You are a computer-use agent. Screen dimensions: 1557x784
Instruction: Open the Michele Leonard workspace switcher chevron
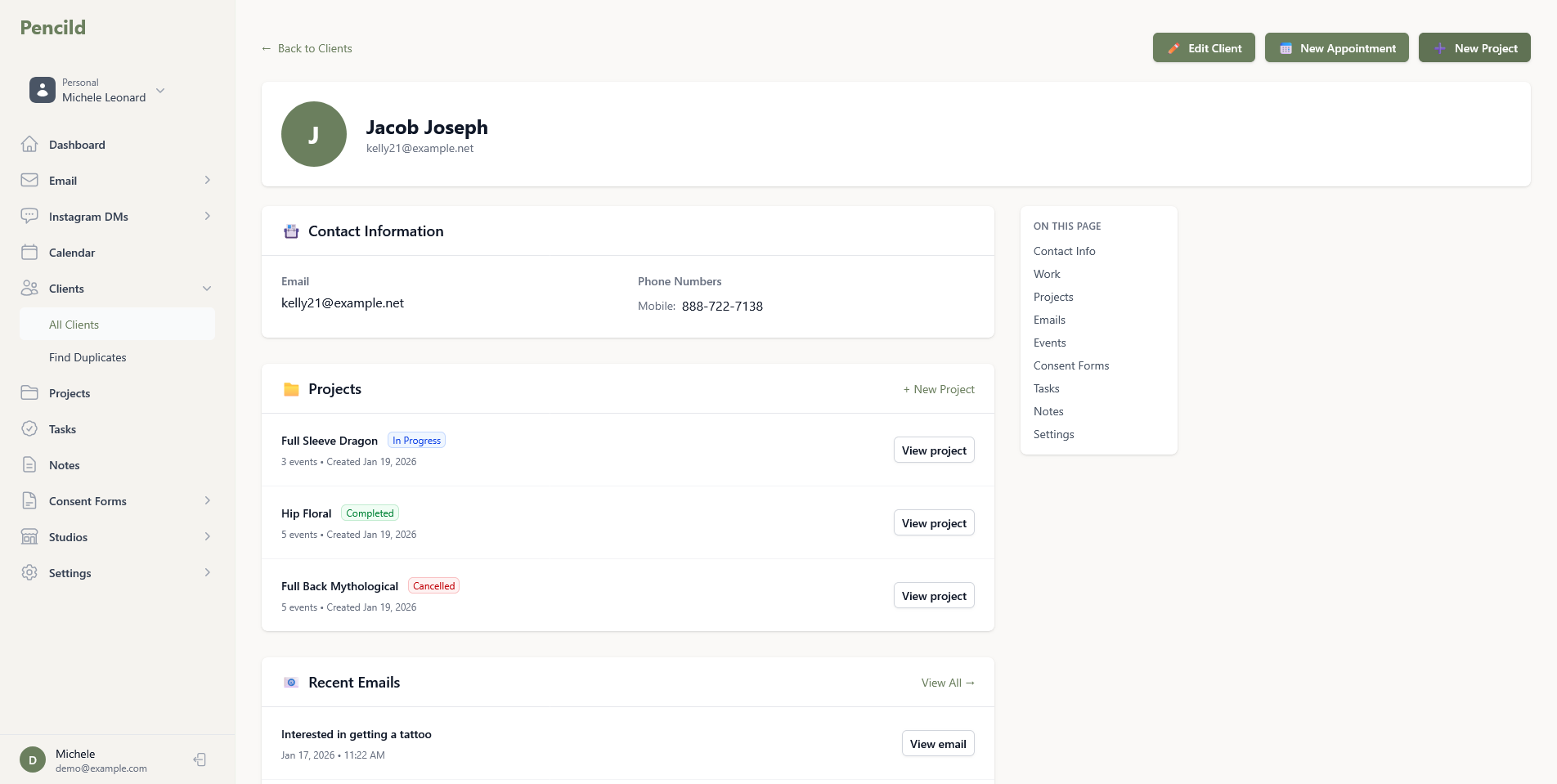tap(160, 91)
